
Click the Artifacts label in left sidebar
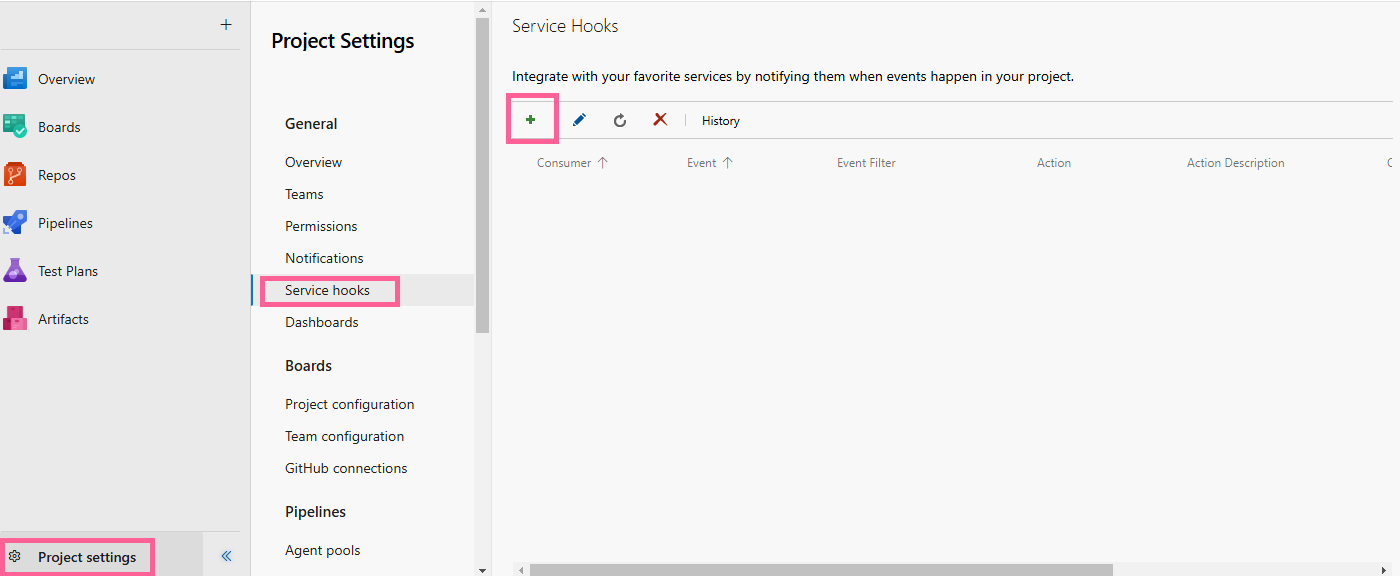pyautogui.click(x=63, y=319)
